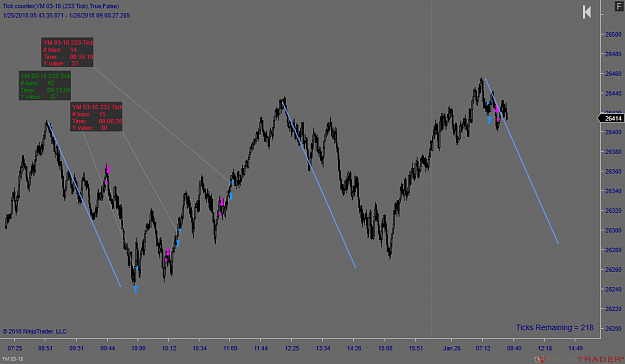This screenshot has height=364, width=625.
Task: Click the 26220 price axis label
Action: (x=613, y=309)
